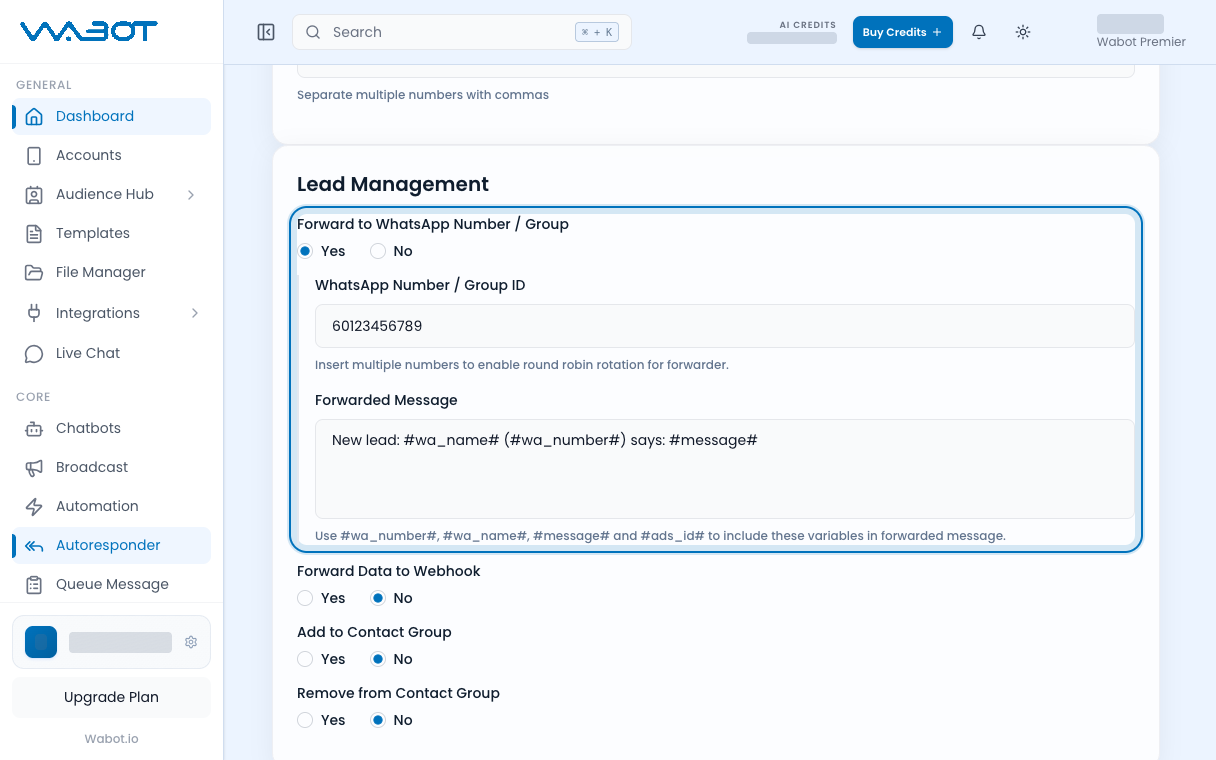The width and height of the screenshot is (1216, 760).
Task: Select No for Remove from Contact Group
Action: point(378,720)
